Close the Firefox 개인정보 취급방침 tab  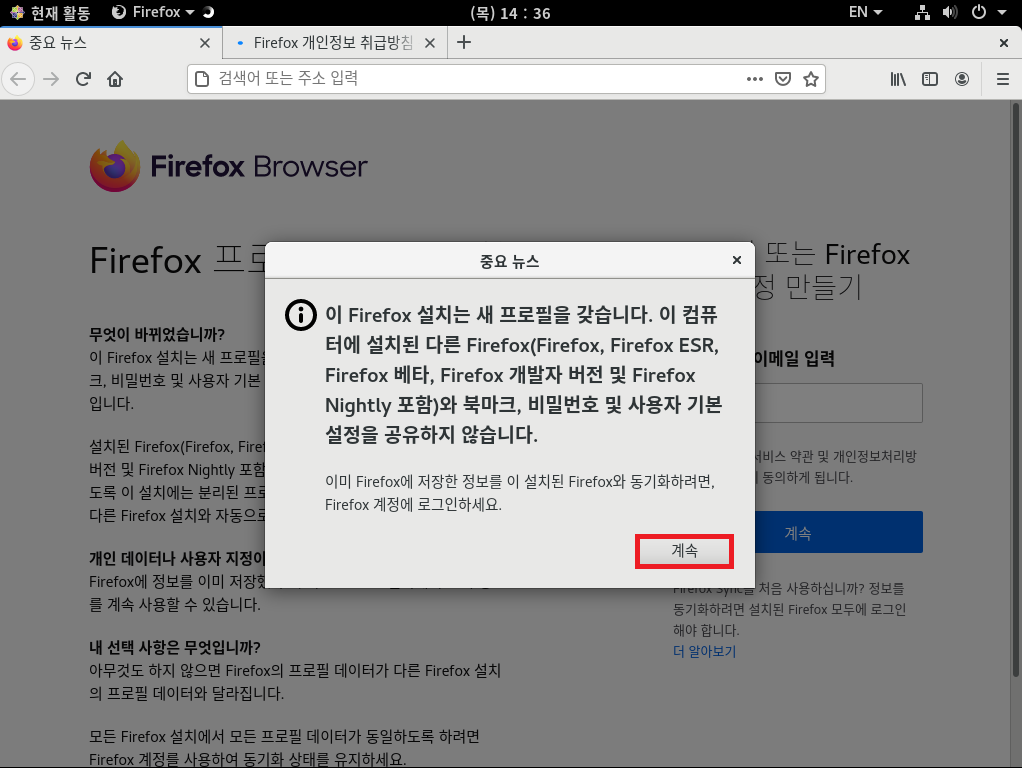(x=430, y=43)
